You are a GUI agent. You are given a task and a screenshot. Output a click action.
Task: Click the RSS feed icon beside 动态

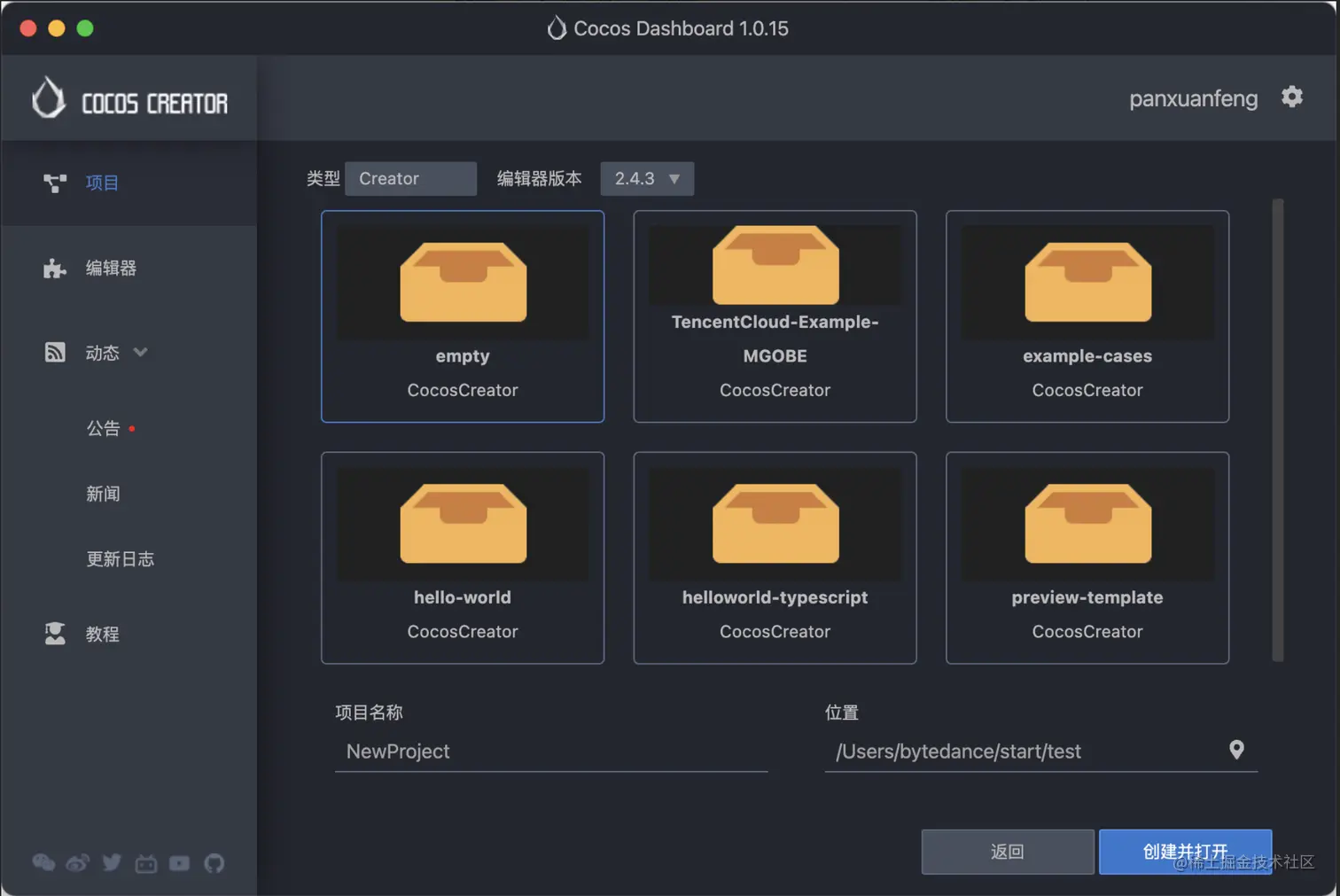(x=55, y=352)
